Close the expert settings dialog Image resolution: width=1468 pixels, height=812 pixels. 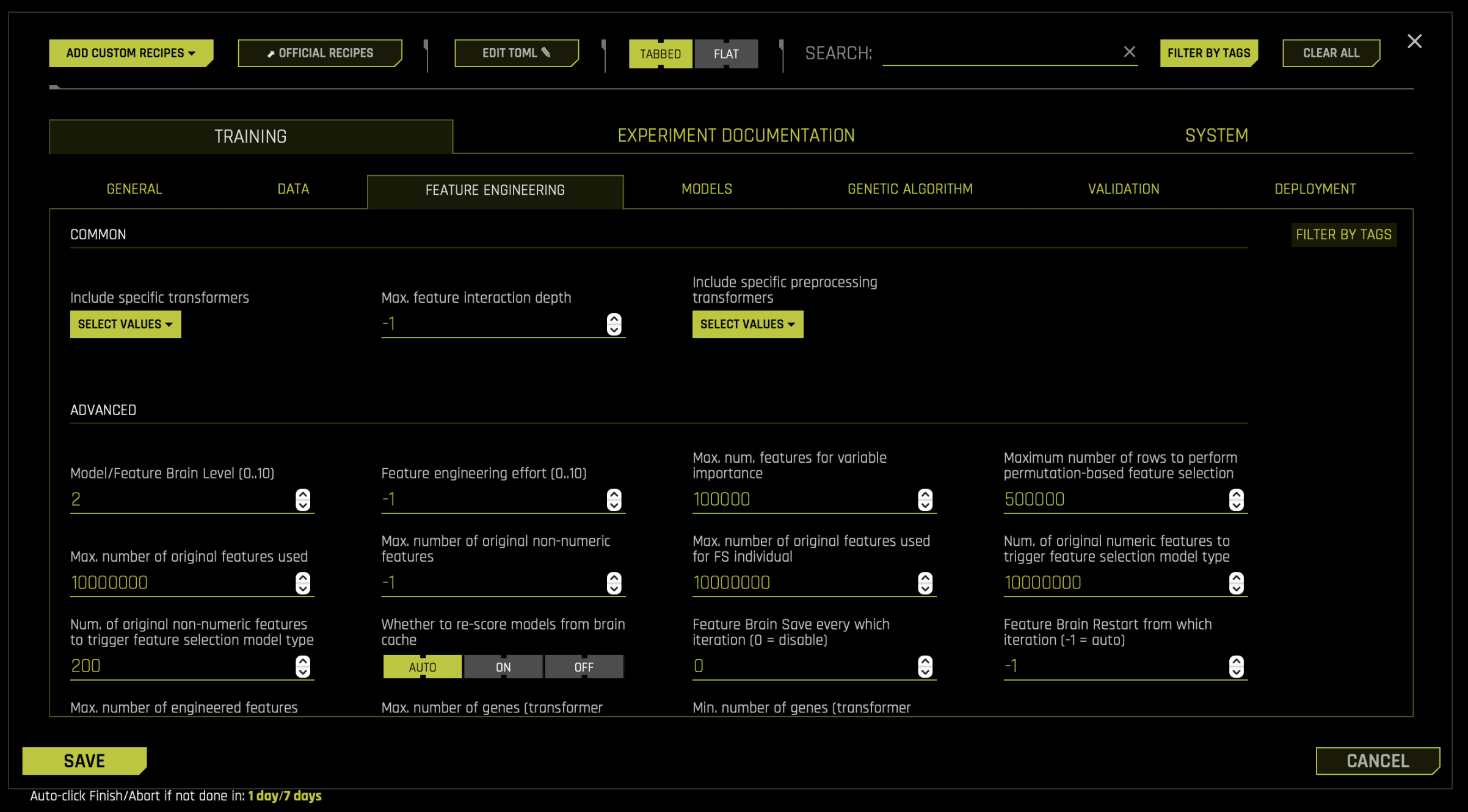click(1414, 42)
